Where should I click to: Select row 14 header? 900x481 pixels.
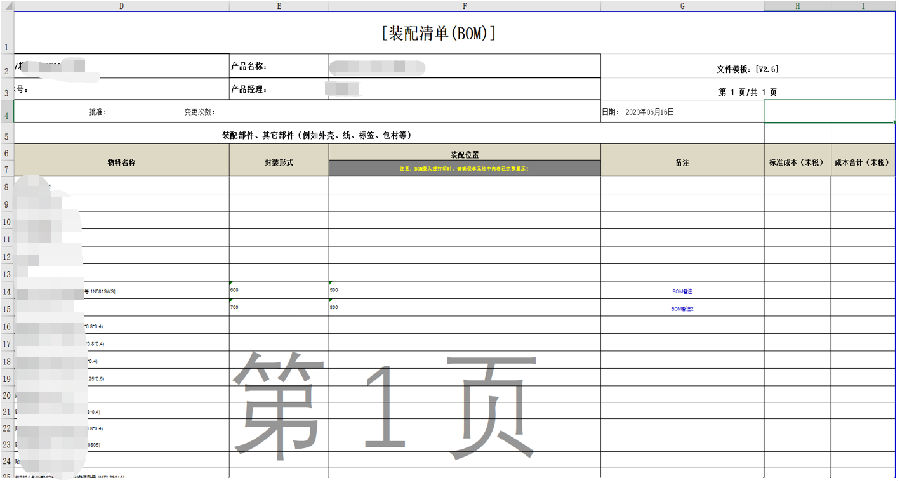6,292
